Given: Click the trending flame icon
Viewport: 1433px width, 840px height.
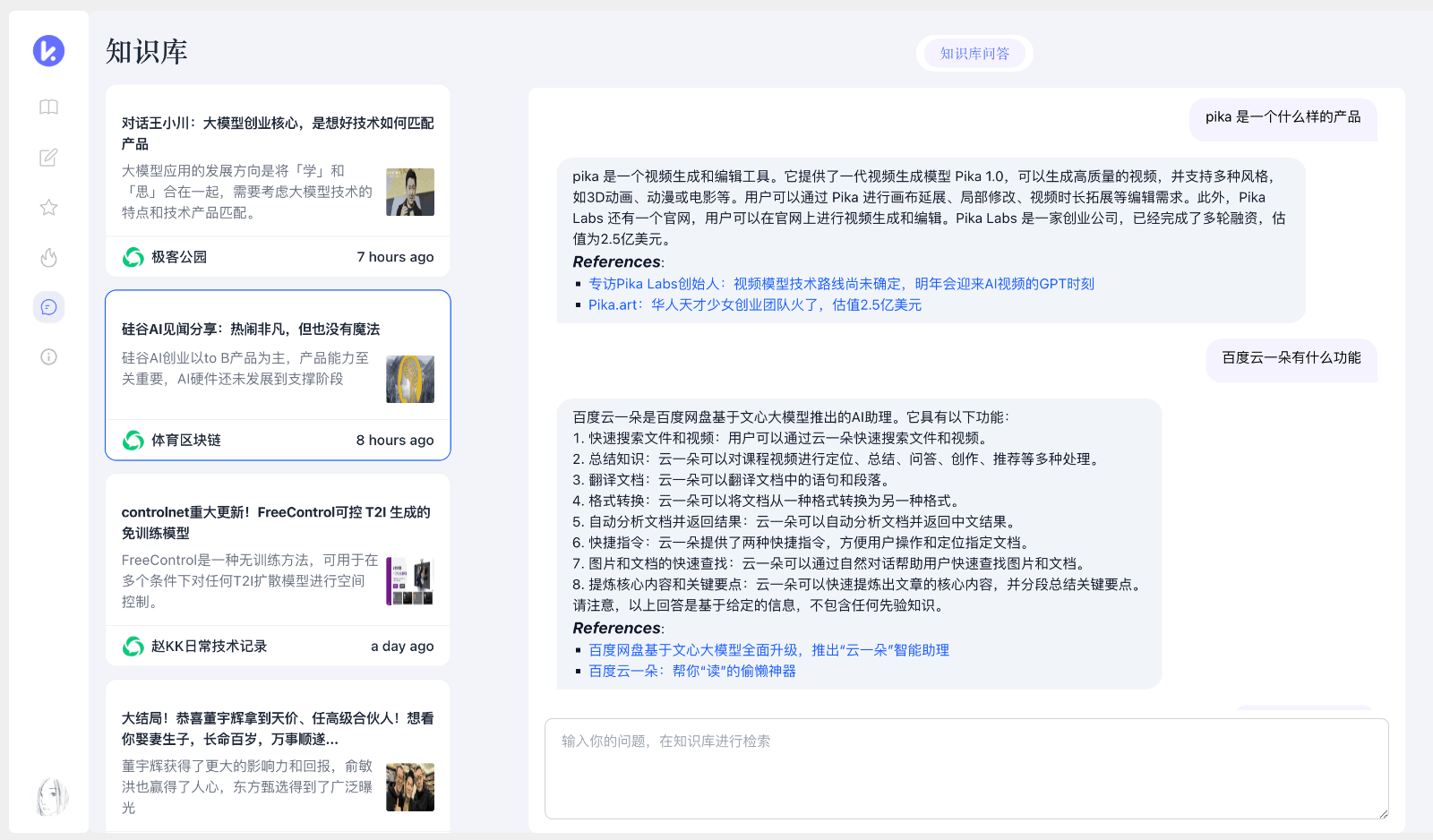Looking at the screenshot, I should coord(48,258).
